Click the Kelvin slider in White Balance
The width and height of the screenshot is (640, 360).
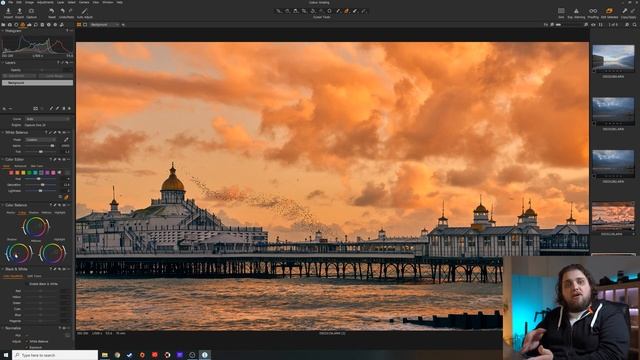tap(40, 146)
